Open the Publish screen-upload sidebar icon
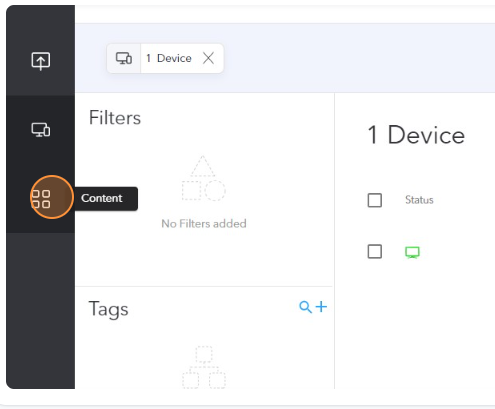495x409 pixels. 41,61
